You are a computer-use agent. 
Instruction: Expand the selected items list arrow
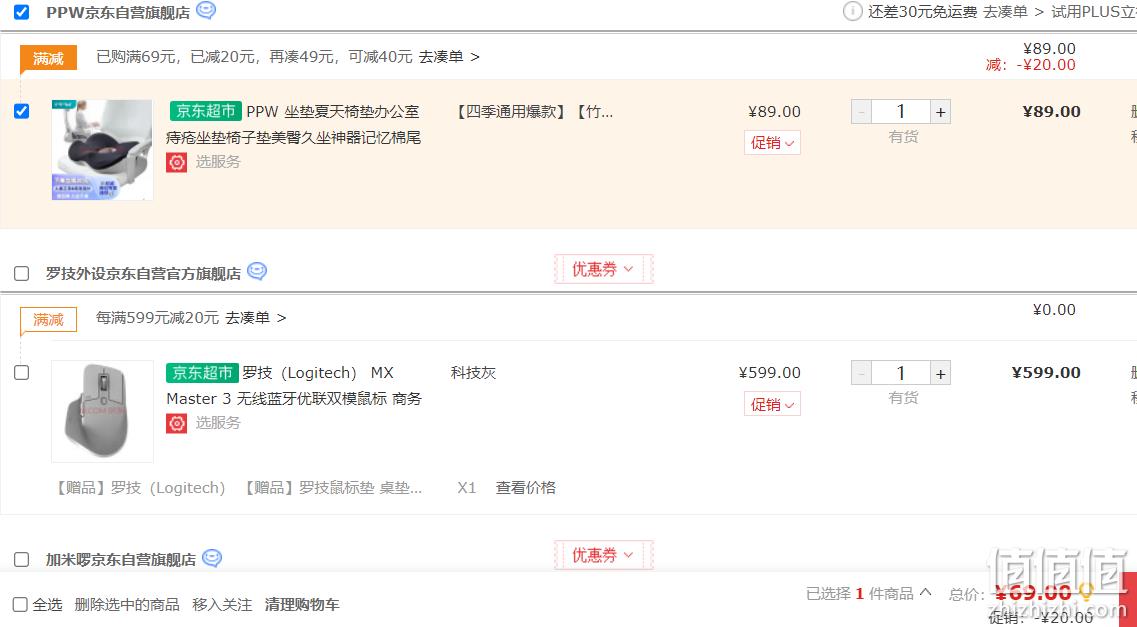pos(925,592)
